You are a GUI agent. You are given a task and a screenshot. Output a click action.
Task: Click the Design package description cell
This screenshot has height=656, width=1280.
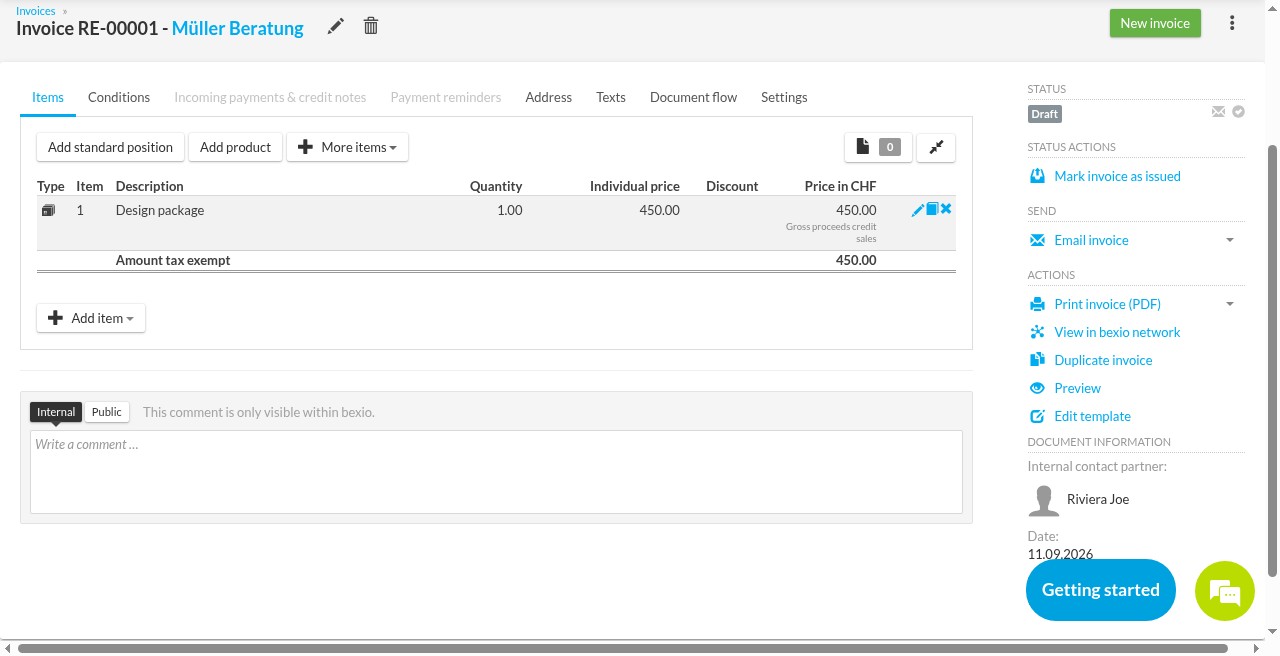(160, 210)
